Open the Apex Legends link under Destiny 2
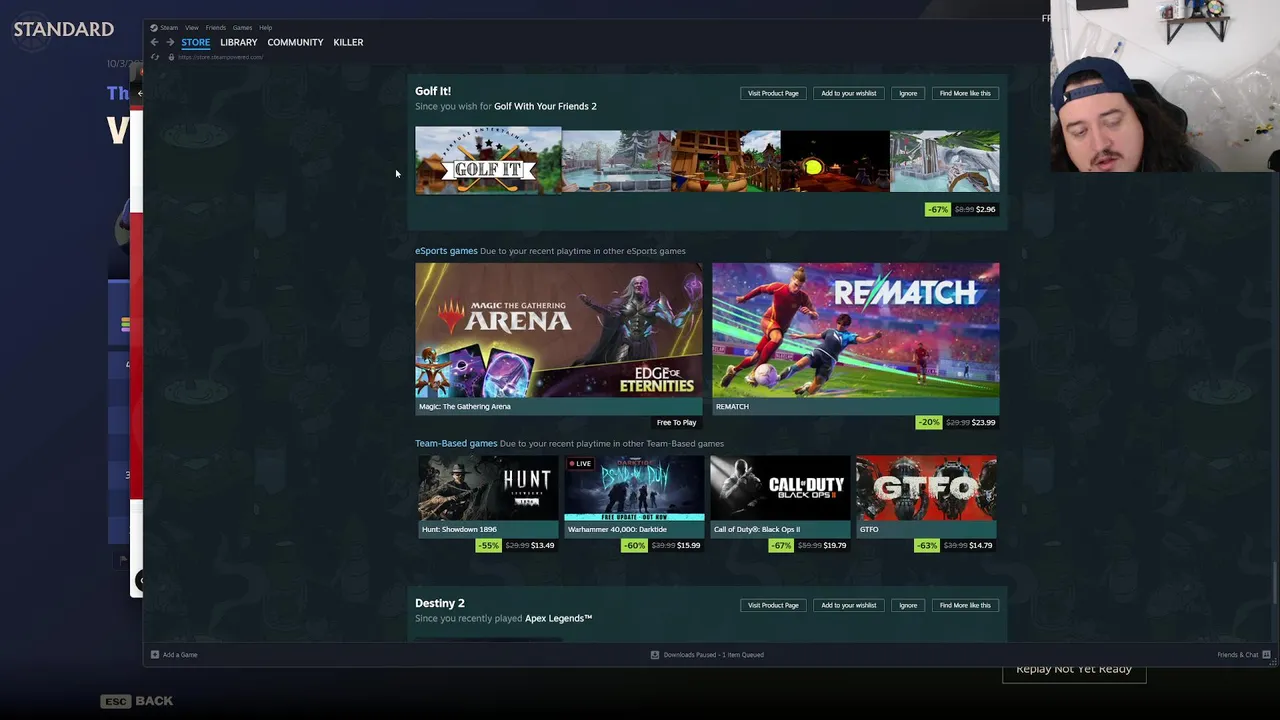The width and height of the screenshot is (1280, 720). [559, 618]
